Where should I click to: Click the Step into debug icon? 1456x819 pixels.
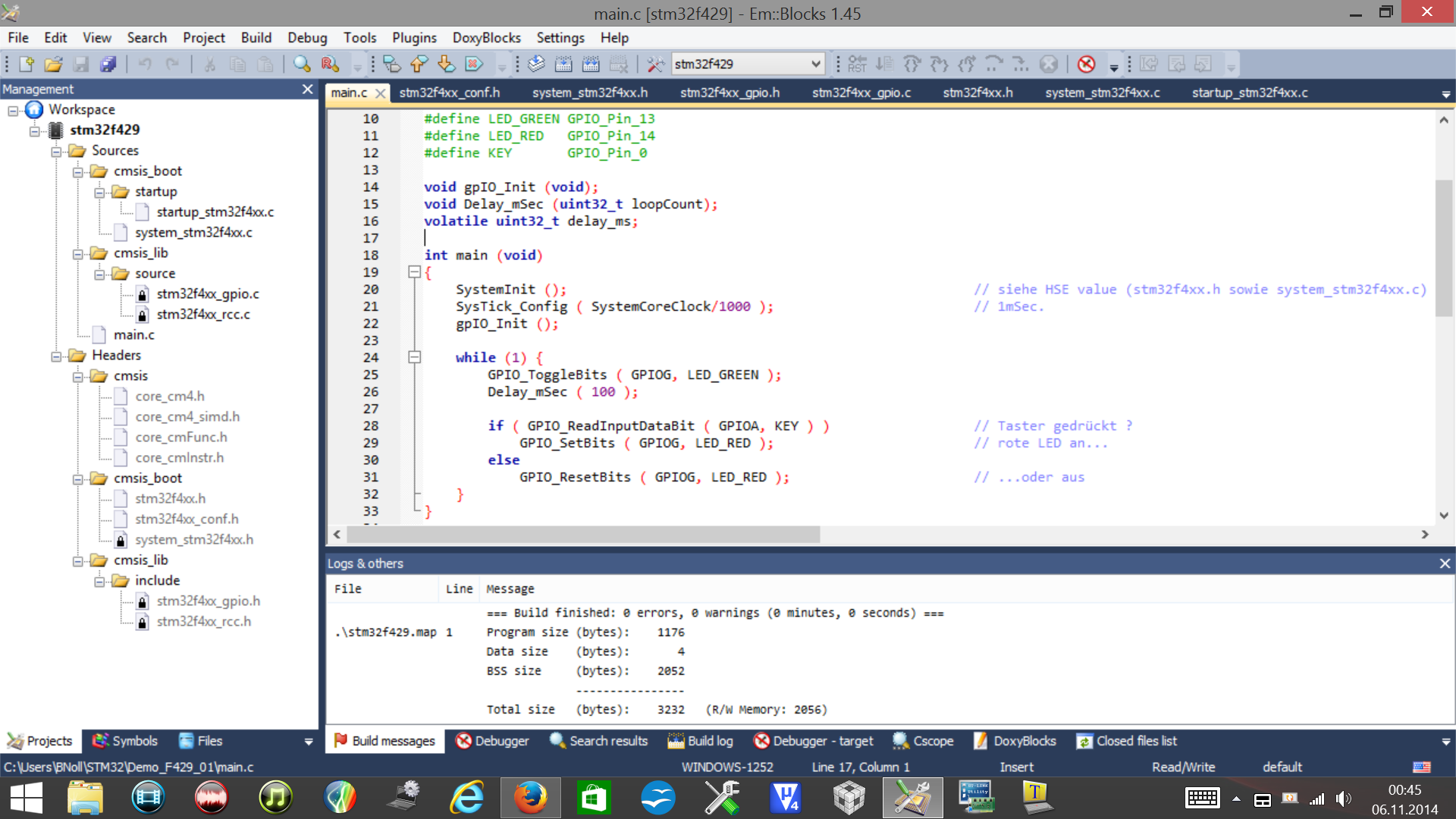click(x=940, y=64)
